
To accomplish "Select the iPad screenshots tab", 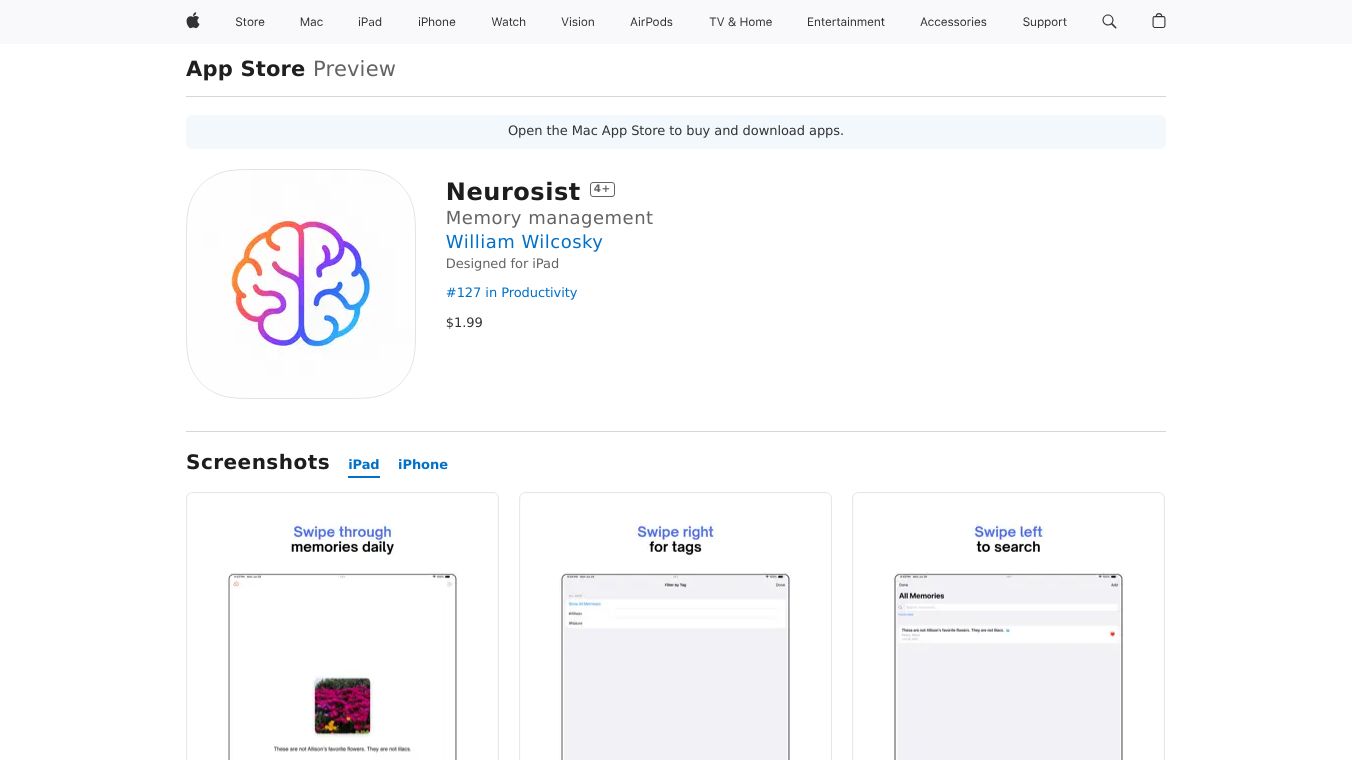I will (364, 465).
